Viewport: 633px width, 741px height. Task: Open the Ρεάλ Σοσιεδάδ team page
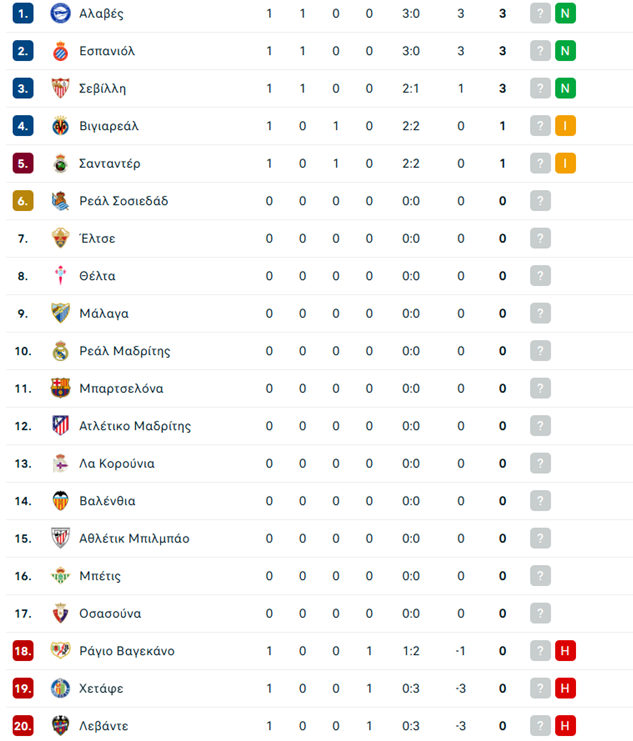point(123,201)
